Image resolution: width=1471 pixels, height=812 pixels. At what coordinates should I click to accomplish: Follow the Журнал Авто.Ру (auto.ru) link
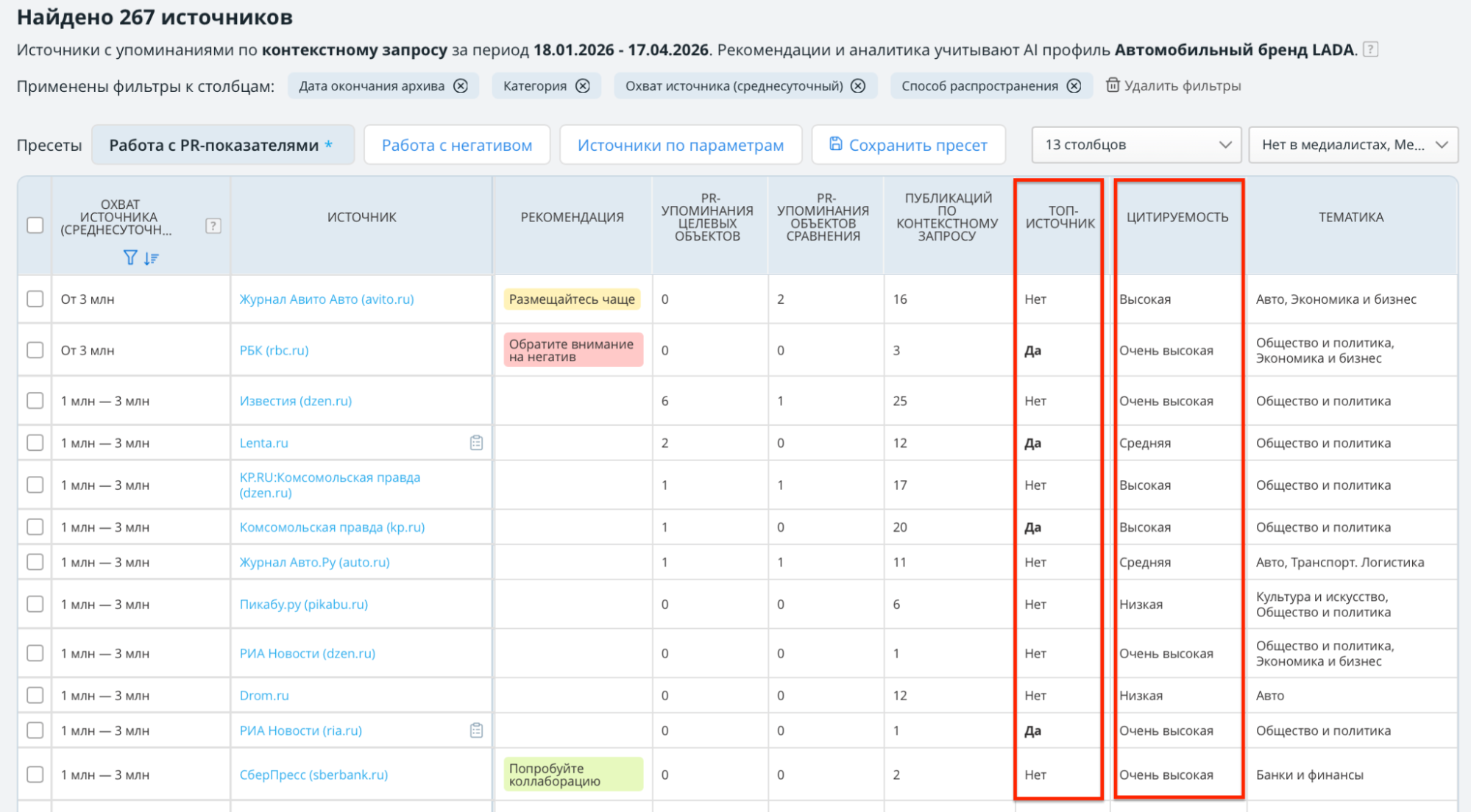(315, 562)
